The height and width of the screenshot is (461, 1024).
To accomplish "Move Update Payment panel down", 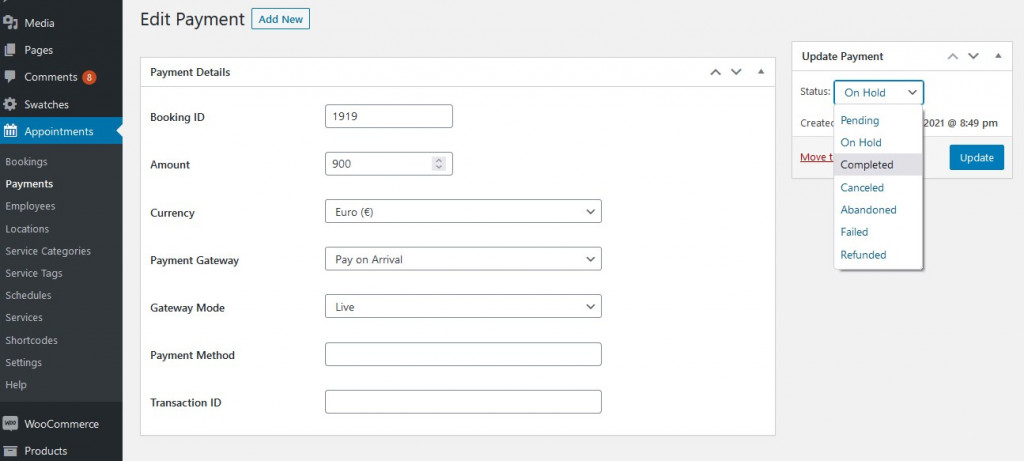I will 974,56.
